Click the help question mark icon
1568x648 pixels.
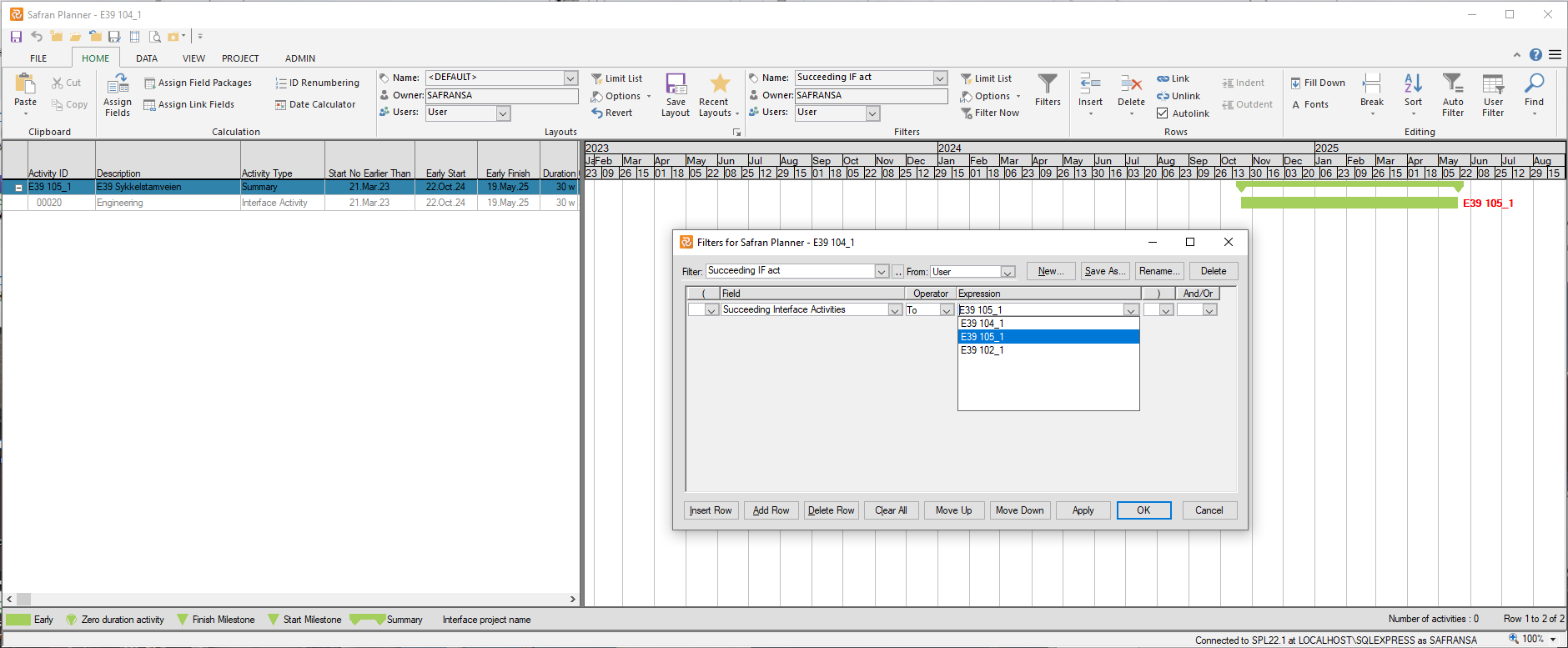[1535, 55]
